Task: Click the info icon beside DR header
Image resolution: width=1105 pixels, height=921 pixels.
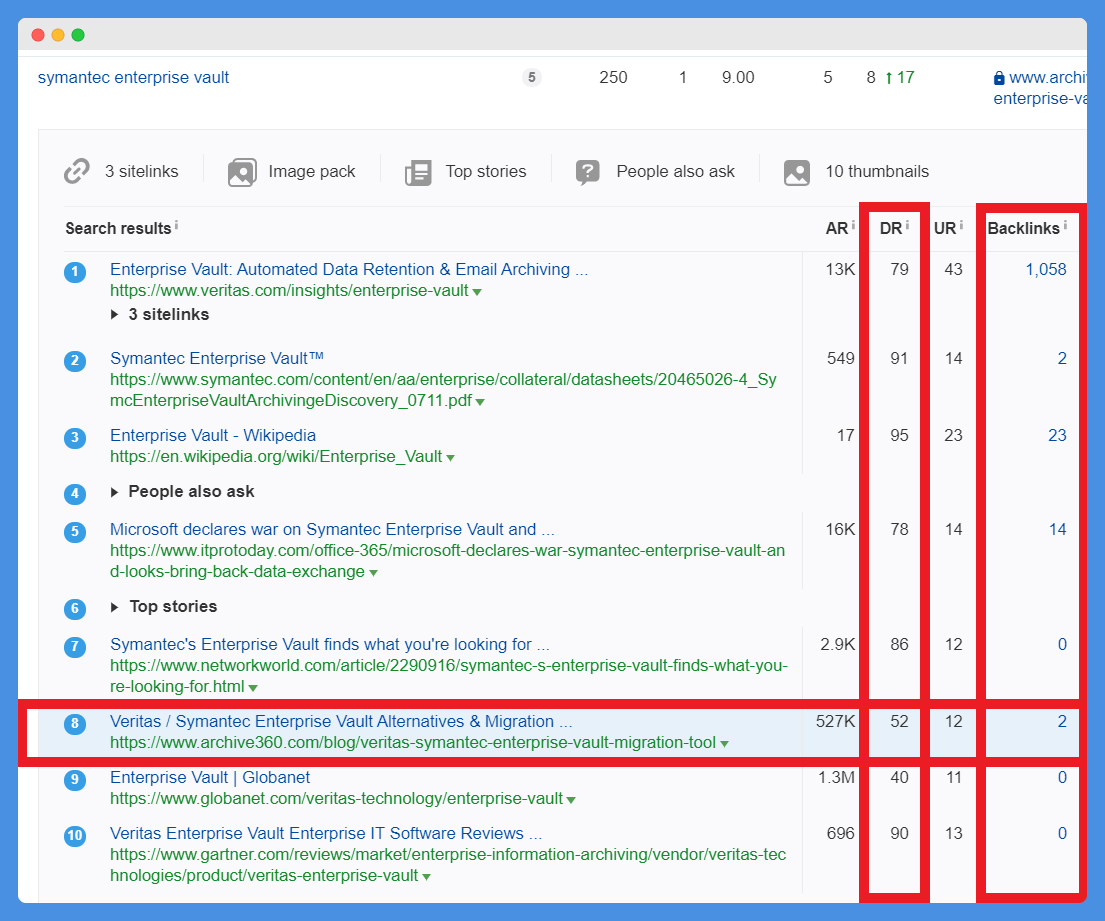Action: [907, 225]
